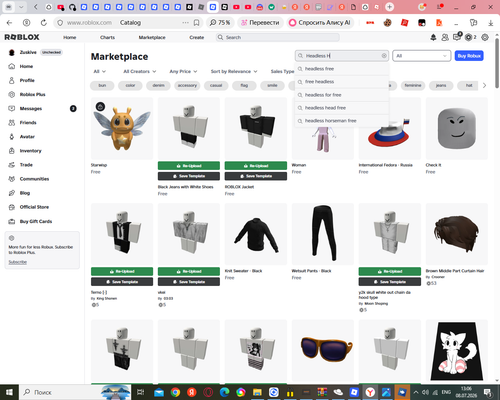Open the Charts top navigation tab
500x400 pixels.
tap(107, 37)
